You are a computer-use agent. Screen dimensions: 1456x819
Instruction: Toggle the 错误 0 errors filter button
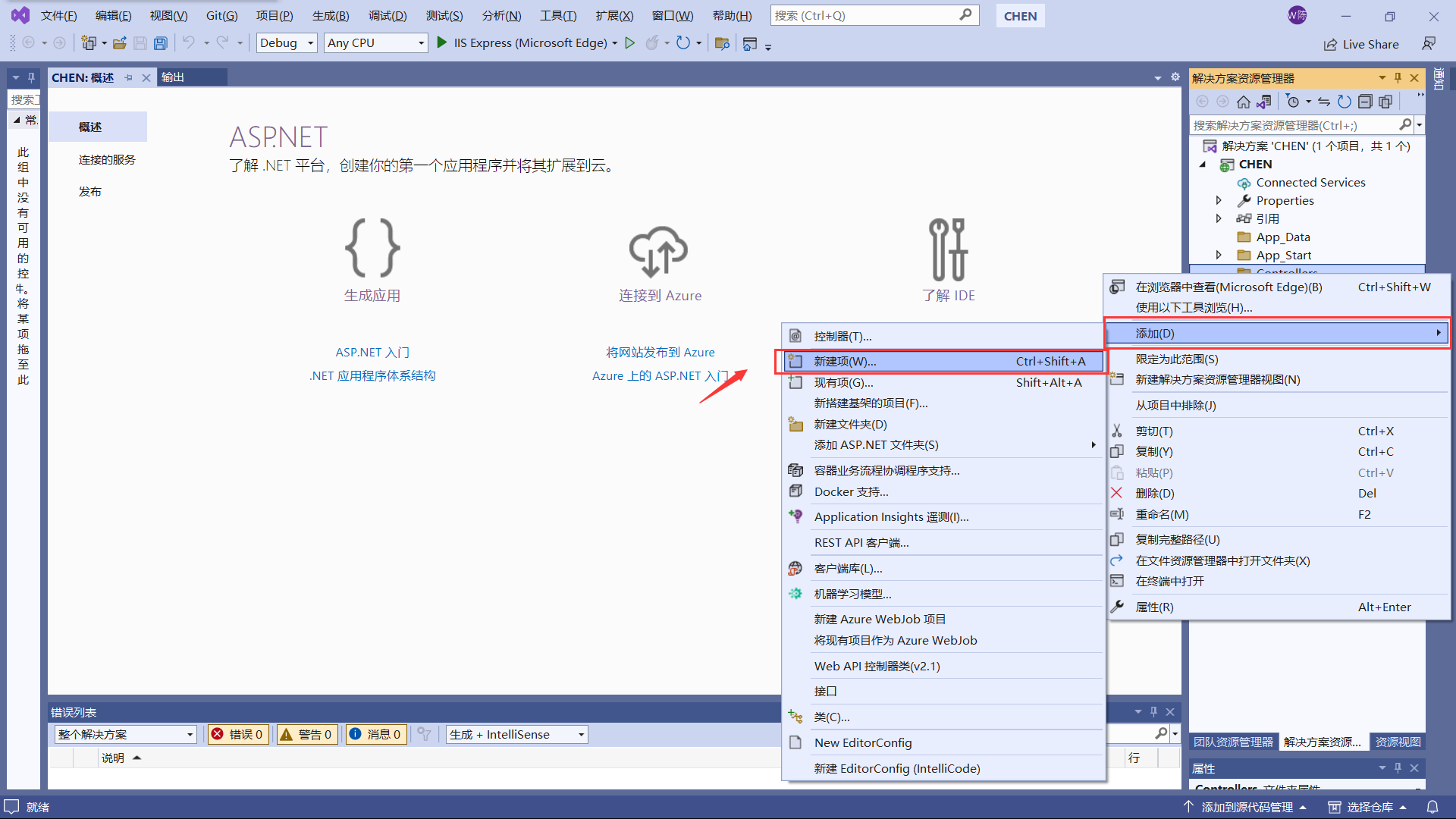[238, 734]
